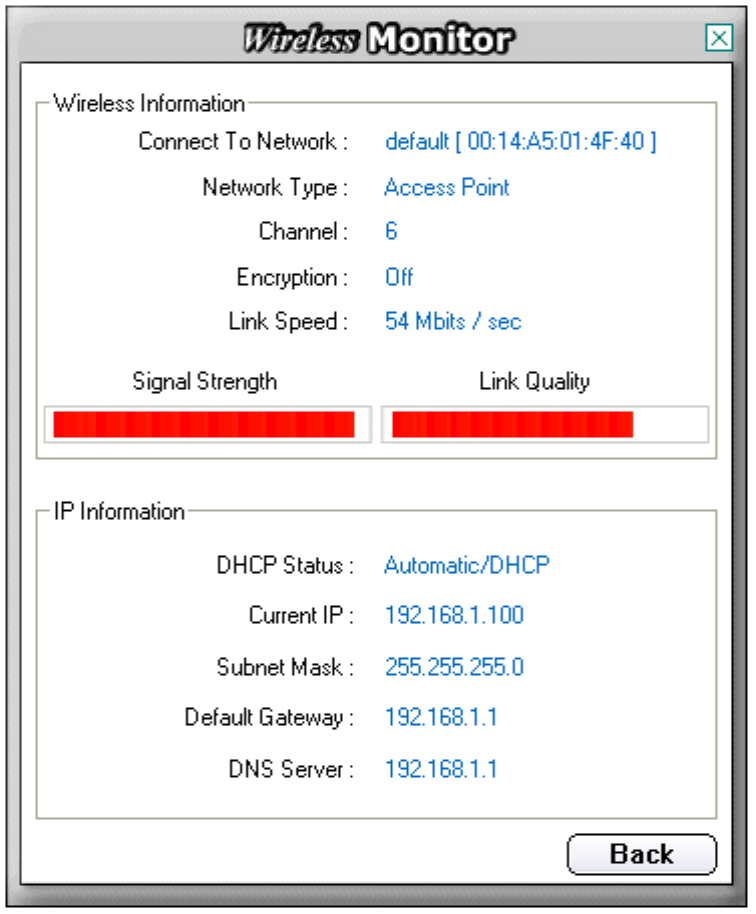Click the Connect To Network label
Image resolution: width=756 pixels, height=914 pixels.
(x=242, y=142)
